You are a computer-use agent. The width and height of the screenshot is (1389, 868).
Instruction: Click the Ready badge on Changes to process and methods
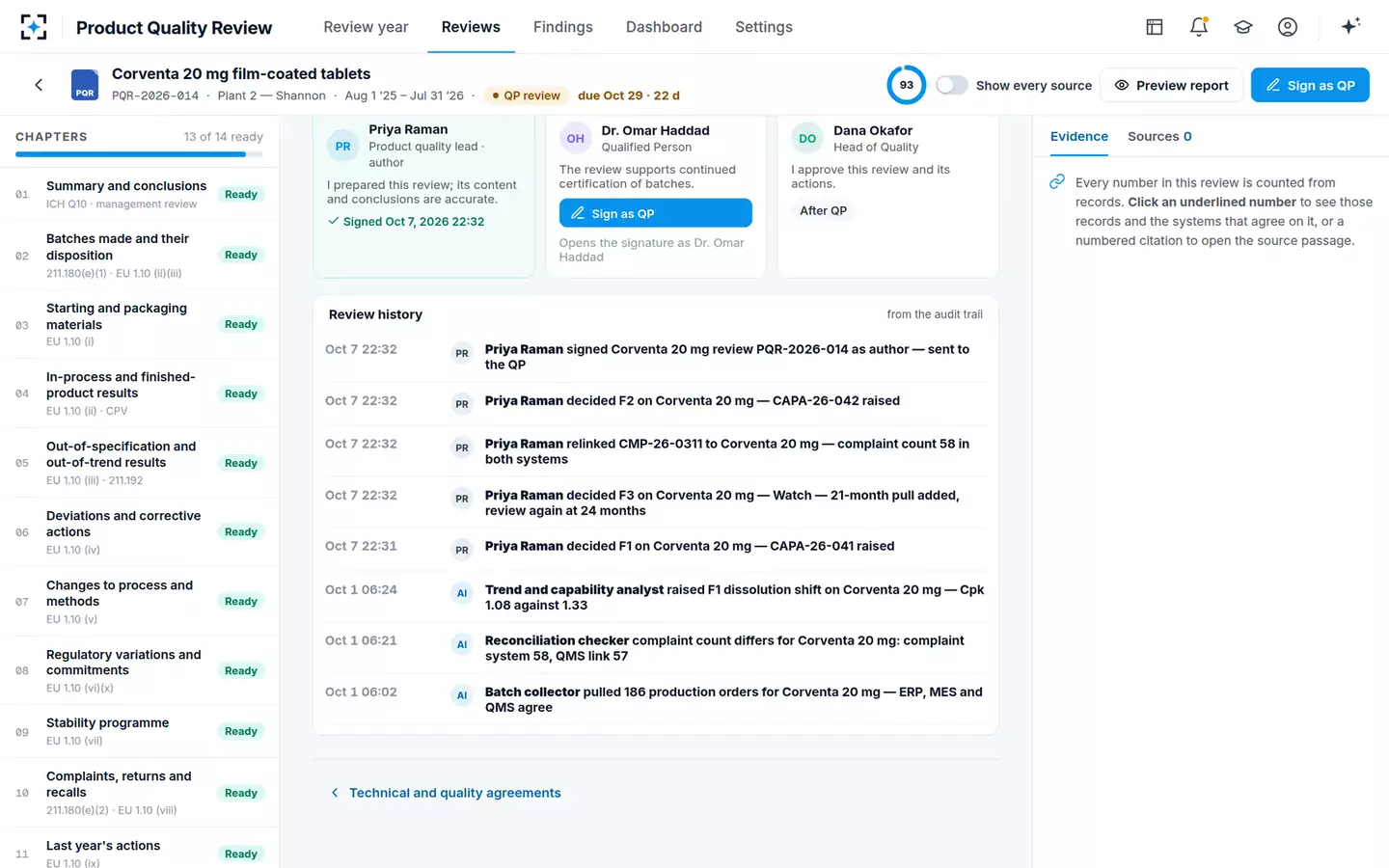pos(241,602)
